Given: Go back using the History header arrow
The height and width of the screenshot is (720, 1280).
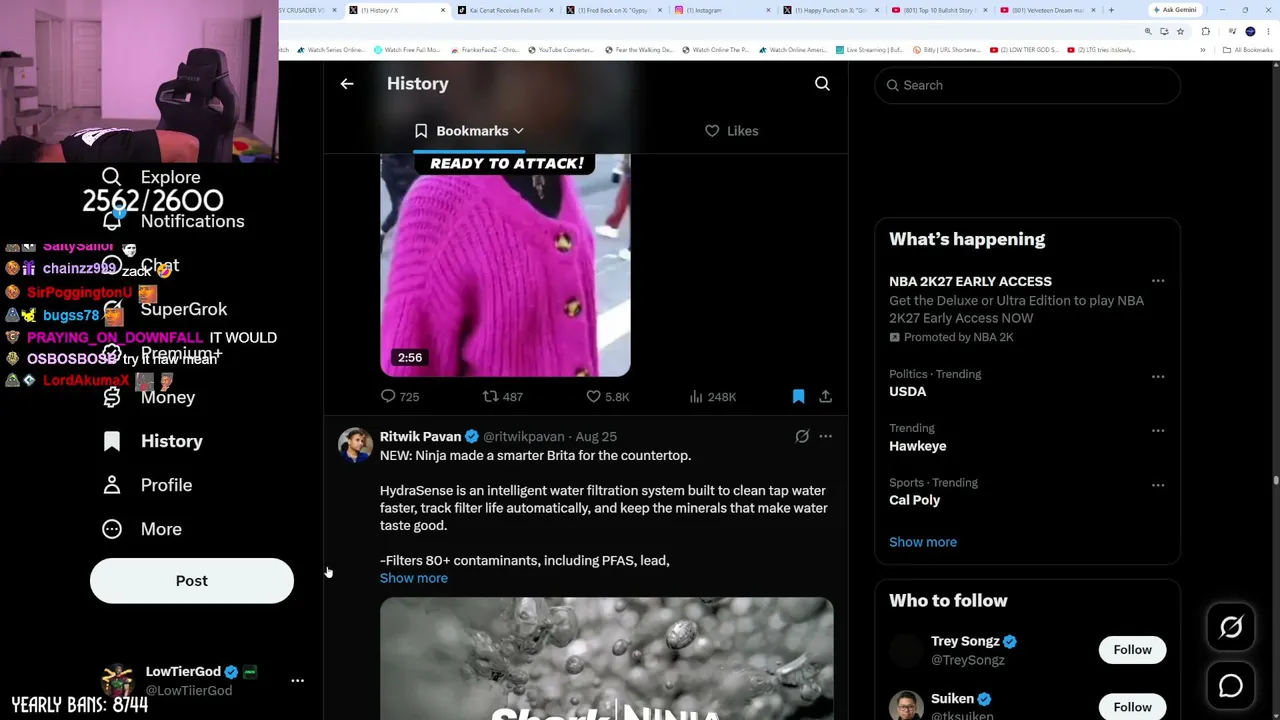Looking at the screenshot, I should [347, 84].
